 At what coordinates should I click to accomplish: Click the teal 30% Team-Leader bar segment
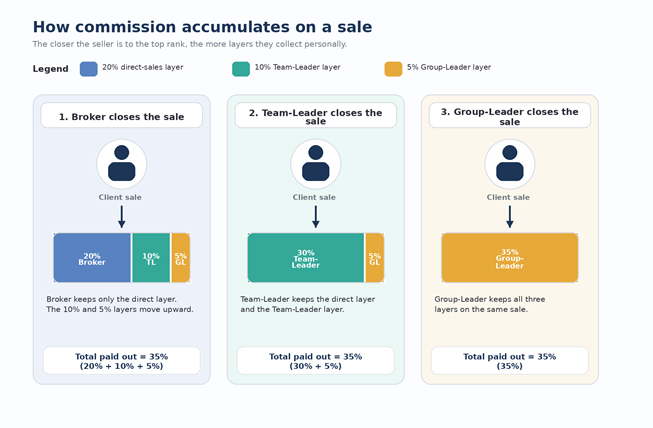tap(306, 258)
